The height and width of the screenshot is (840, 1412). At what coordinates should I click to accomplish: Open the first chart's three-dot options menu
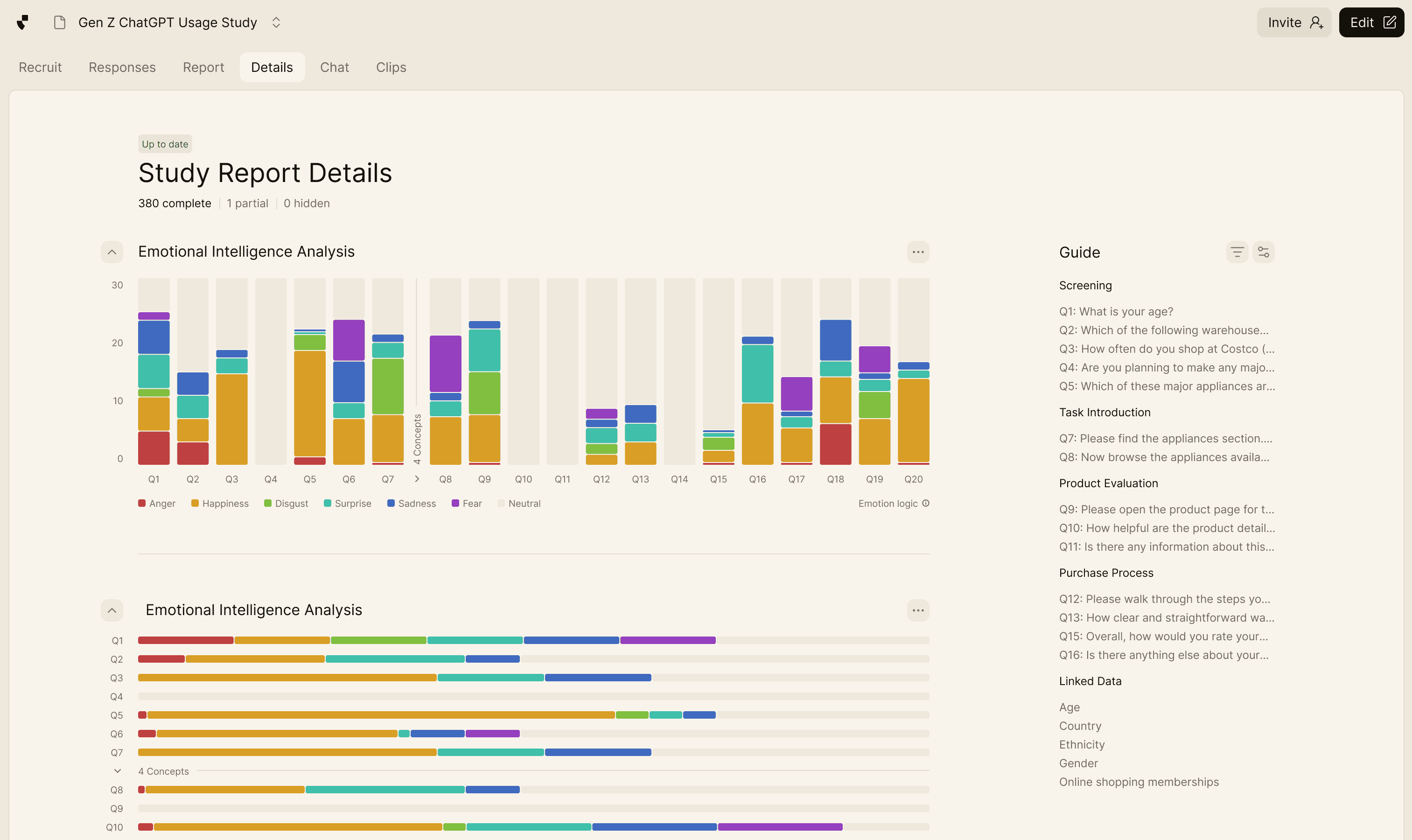point(917,252)
